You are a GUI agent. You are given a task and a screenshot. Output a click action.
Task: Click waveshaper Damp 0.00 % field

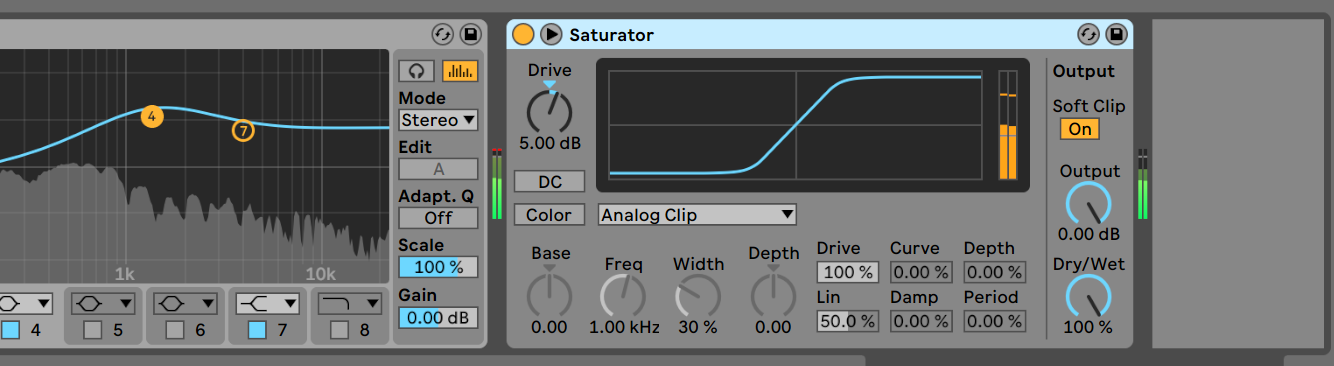921,321
